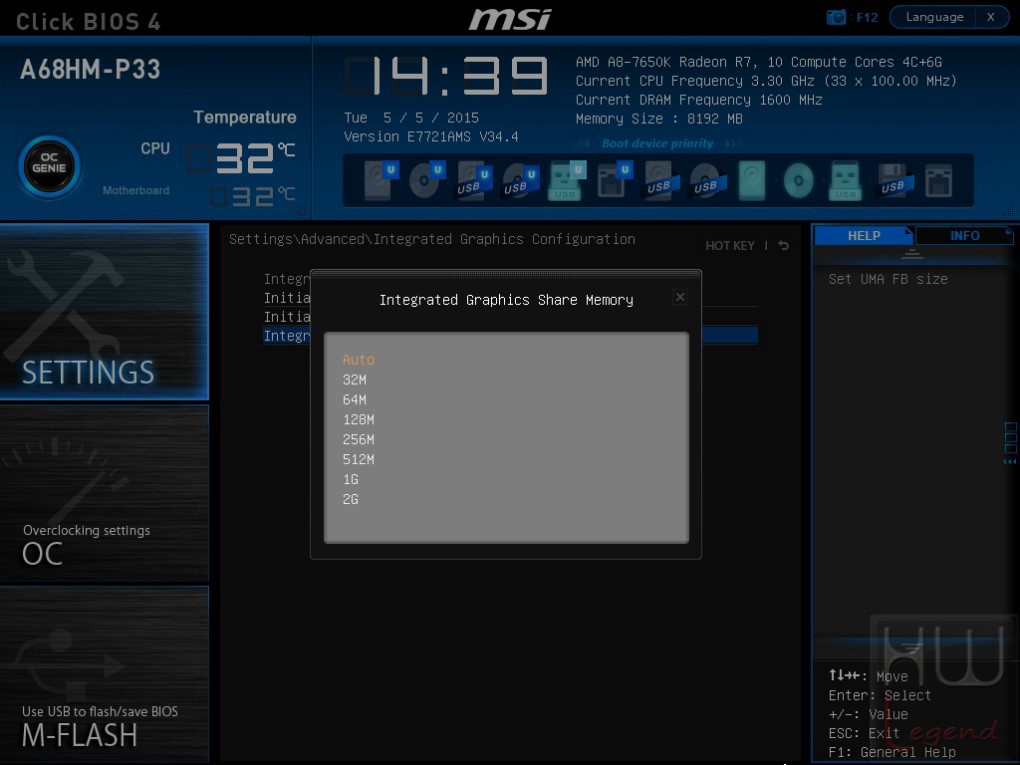1020x765 pixels.
Task: Click the Settings\Advanced\Integrated Graphics Configuration breadcrumb
Action: [432, 239]
